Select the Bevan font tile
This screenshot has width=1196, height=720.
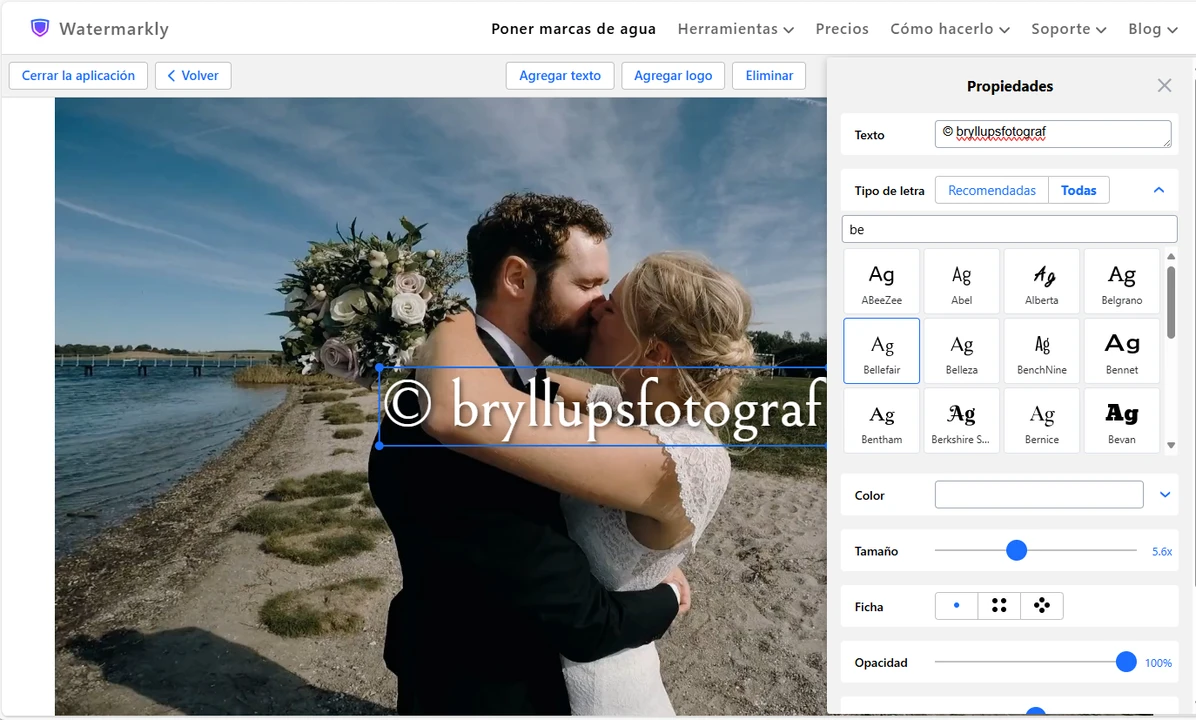[x=1121, y=421]
